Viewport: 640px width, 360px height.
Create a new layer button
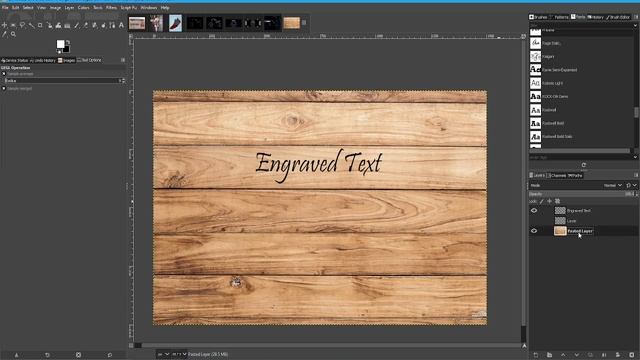click(x=536, y=355)
